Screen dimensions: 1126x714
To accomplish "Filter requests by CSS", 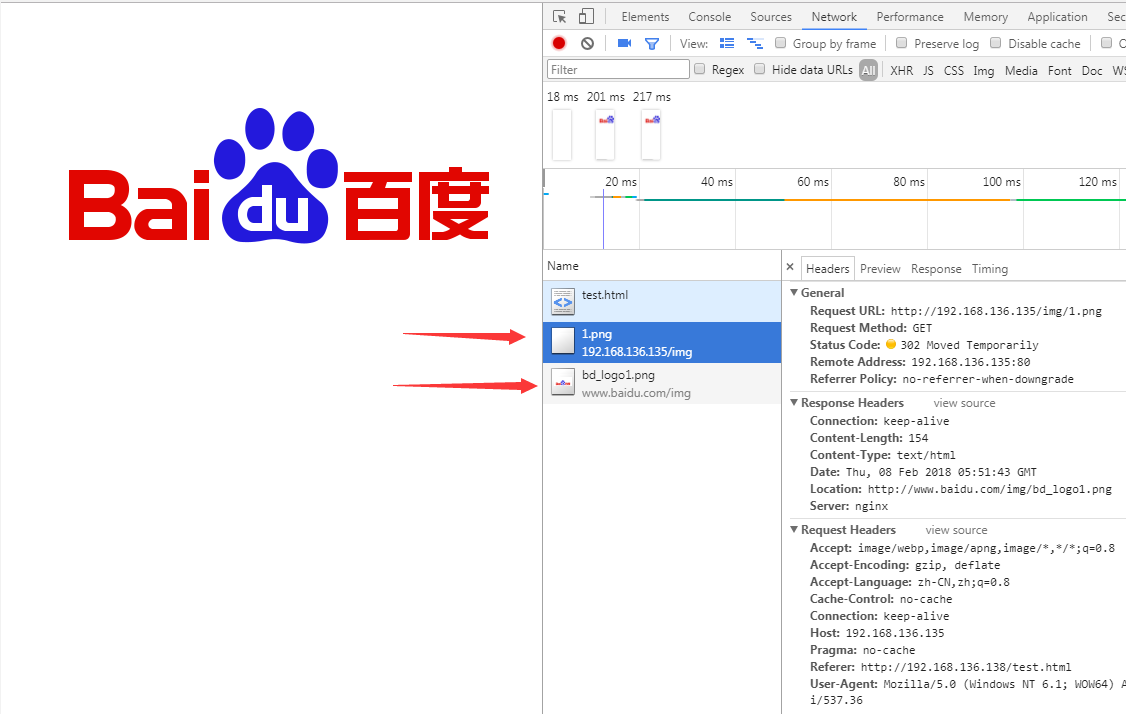I will [954, 70].
